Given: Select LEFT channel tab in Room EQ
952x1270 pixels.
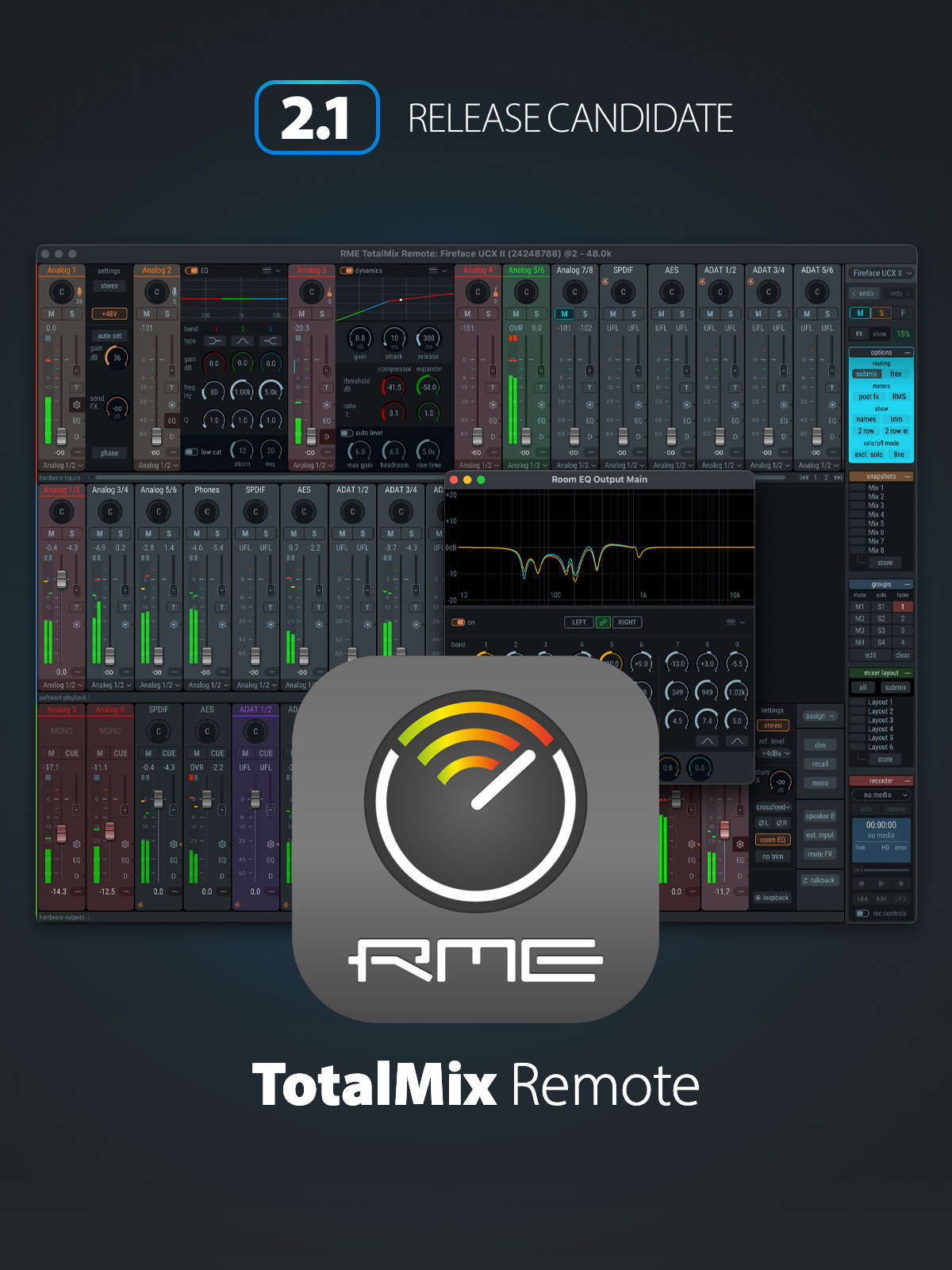Looking at the screenshot, I should point(580,622).
